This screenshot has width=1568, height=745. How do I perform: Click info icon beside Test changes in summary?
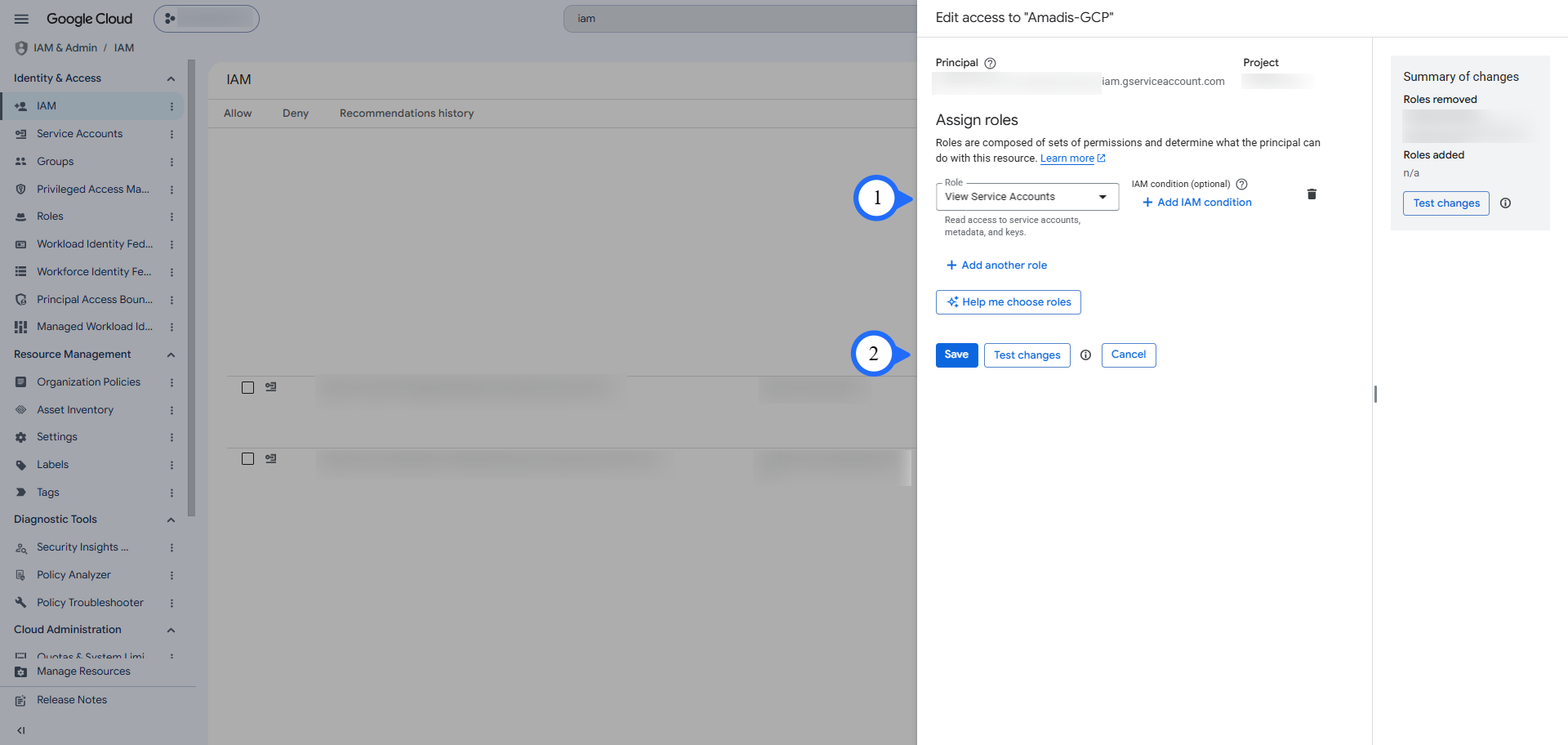click(x=1505, y=203)
